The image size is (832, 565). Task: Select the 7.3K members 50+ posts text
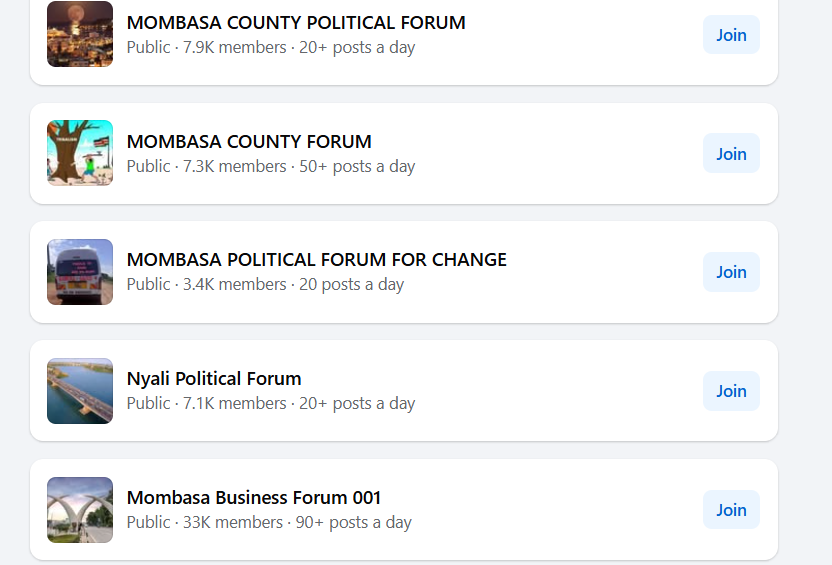(271, 166)
